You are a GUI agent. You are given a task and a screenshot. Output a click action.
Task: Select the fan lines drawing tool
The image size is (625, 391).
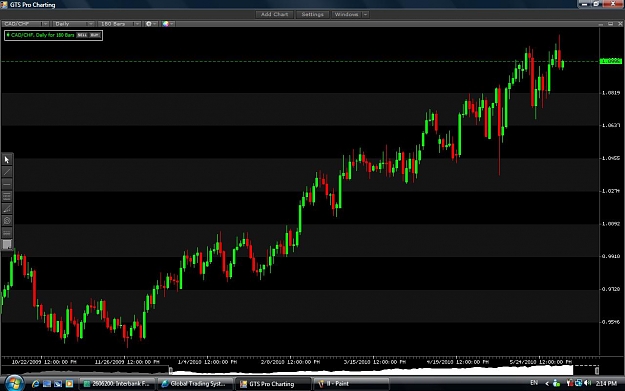7,208
